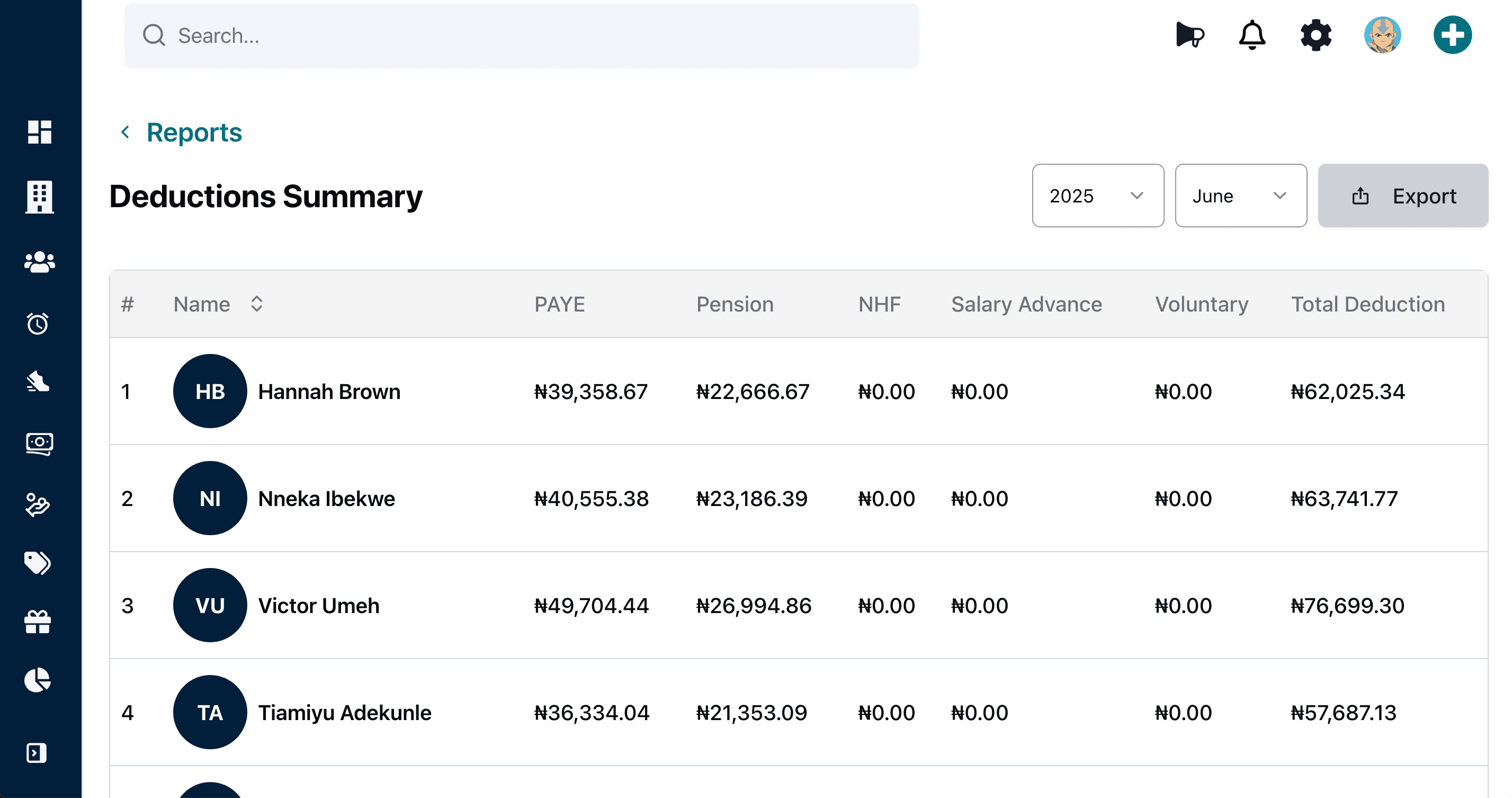The height and width of the screenshot is (798, 1512).
Task: Open the pie chart reports icon
Action: [x=38, y=680]
